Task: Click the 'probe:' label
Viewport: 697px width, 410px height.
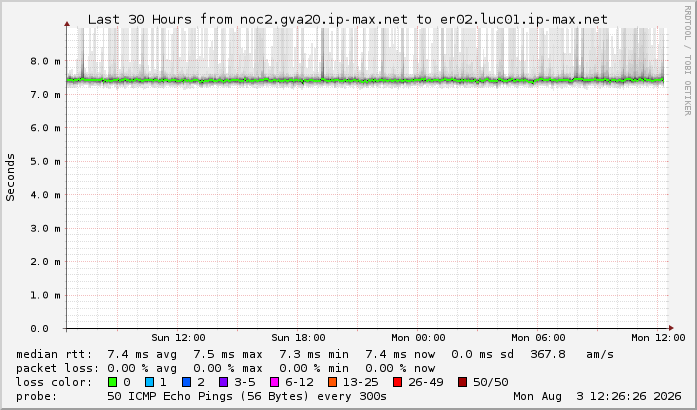Action: [37, 396]
